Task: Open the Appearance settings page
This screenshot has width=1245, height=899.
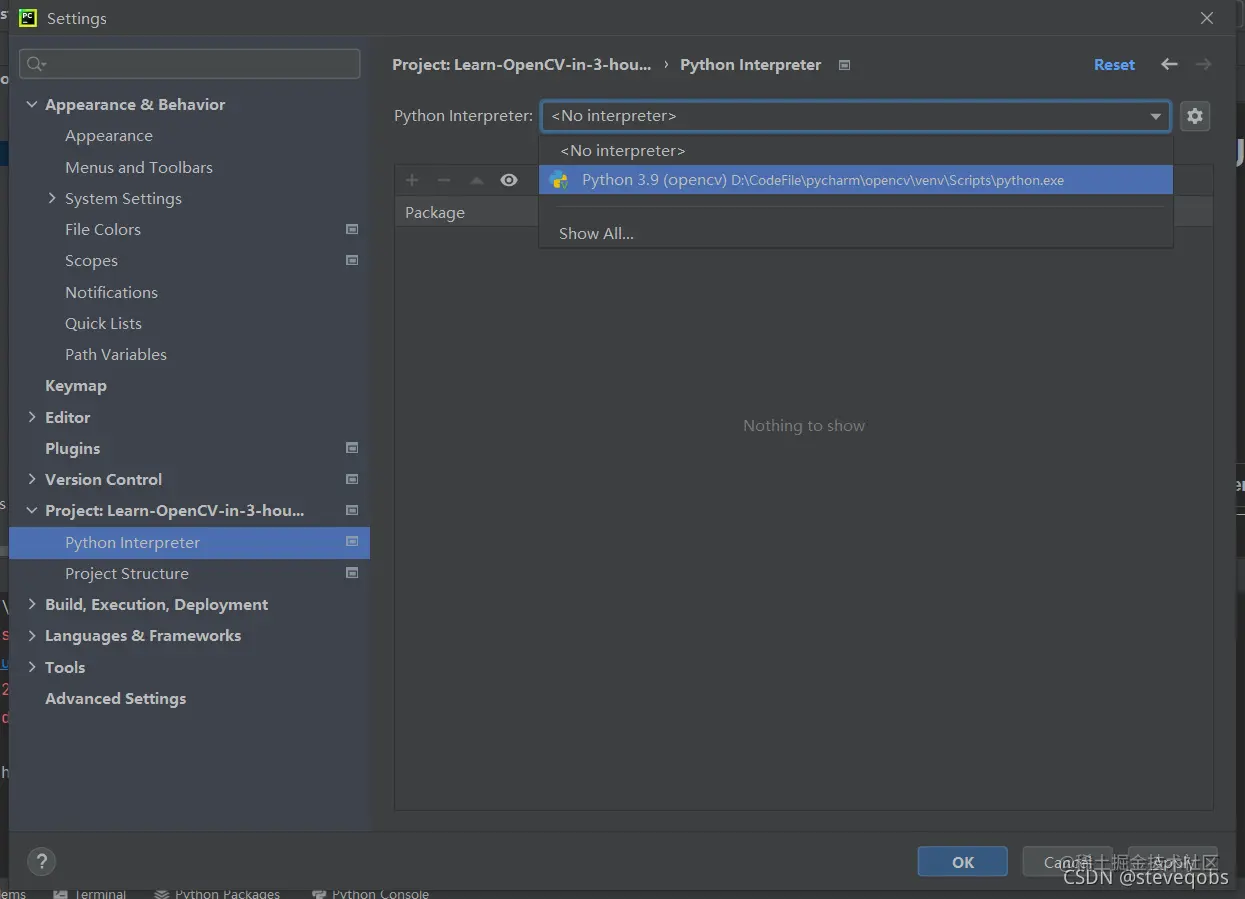Action: (109, 136)
